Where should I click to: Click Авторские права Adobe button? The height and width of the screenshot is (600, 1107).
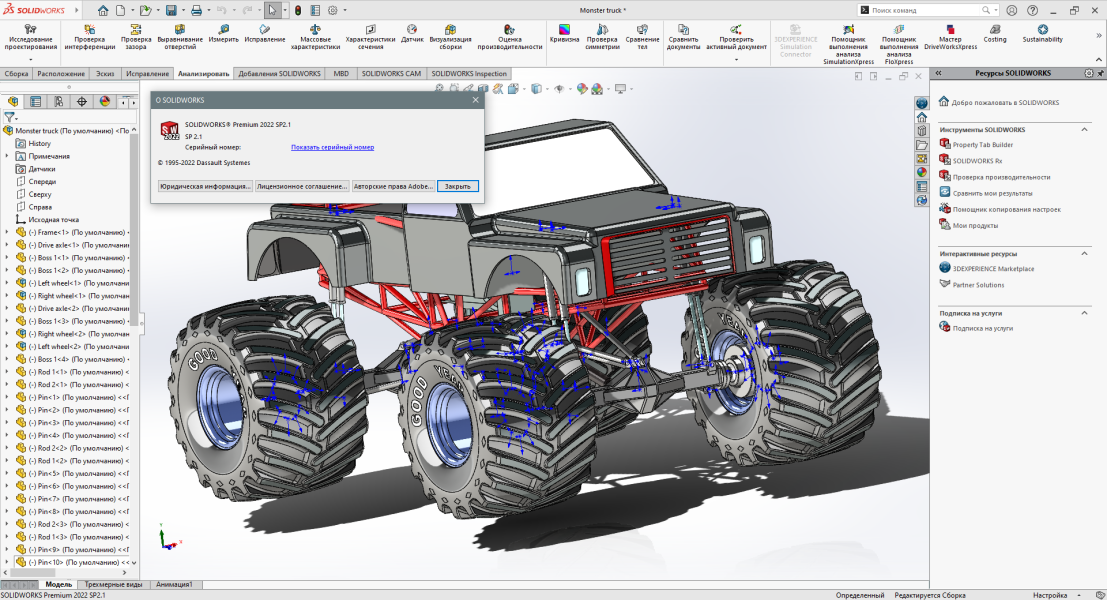(x=393, y=186)
